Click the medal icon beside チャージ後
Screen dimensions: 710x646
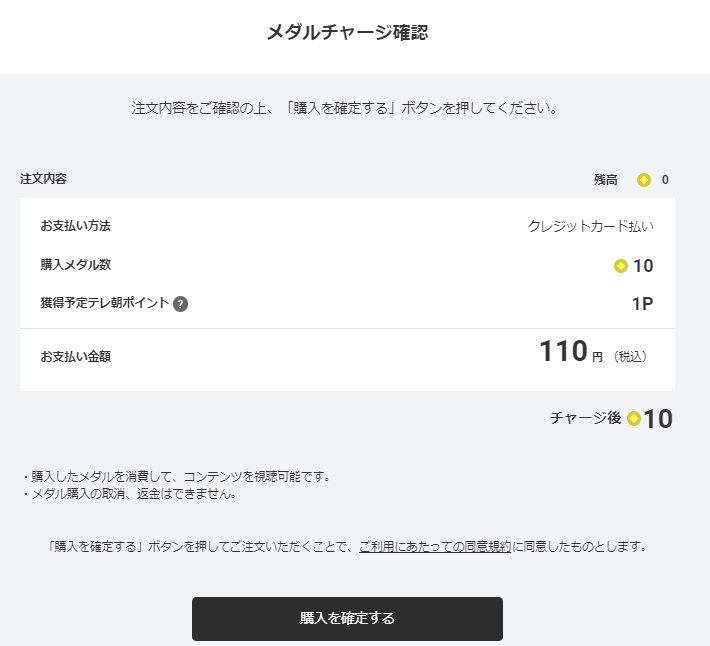(x=634, y=418)
